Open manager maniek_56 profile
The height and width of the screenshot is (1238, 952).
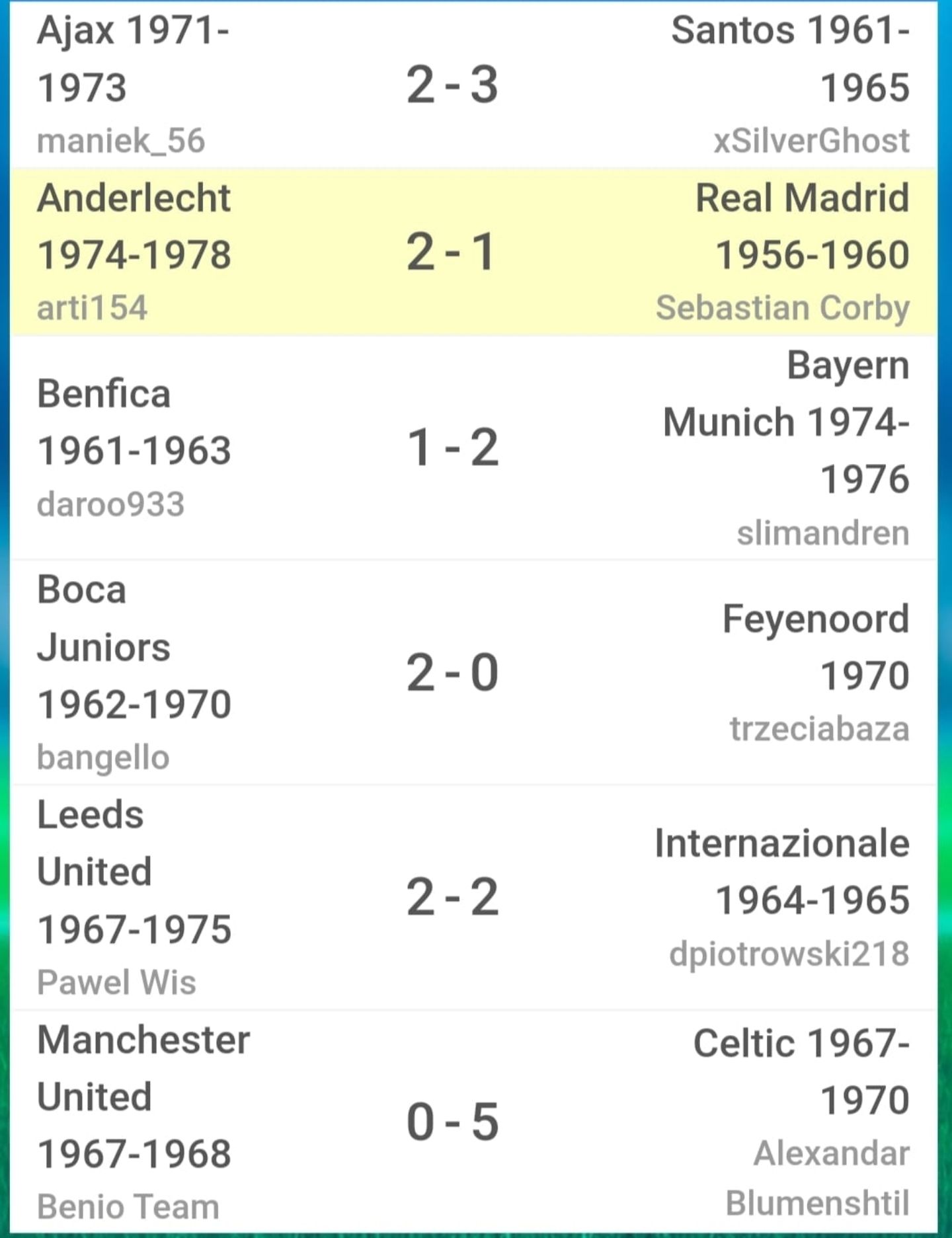[x=121, y=141]
